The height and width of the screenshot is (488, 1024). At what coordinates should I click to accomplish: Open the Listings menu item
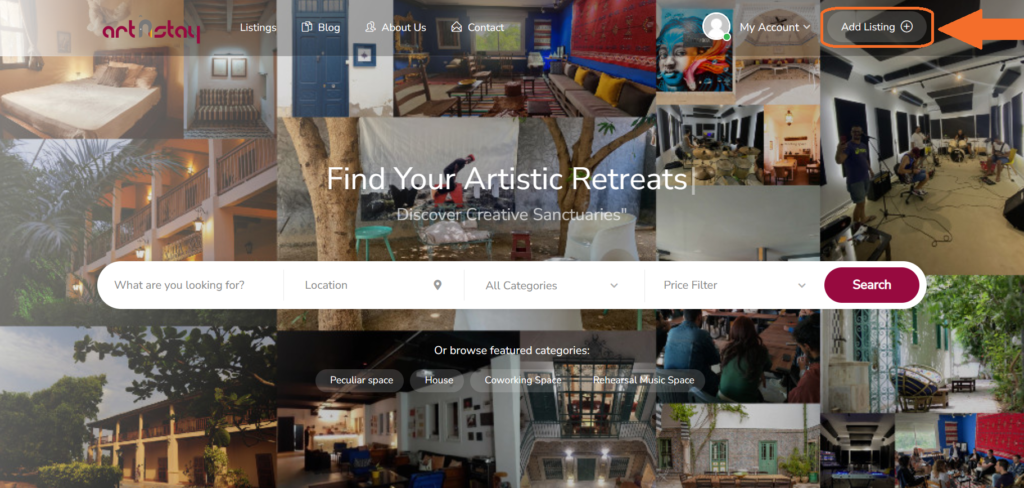tap(258, 27)
